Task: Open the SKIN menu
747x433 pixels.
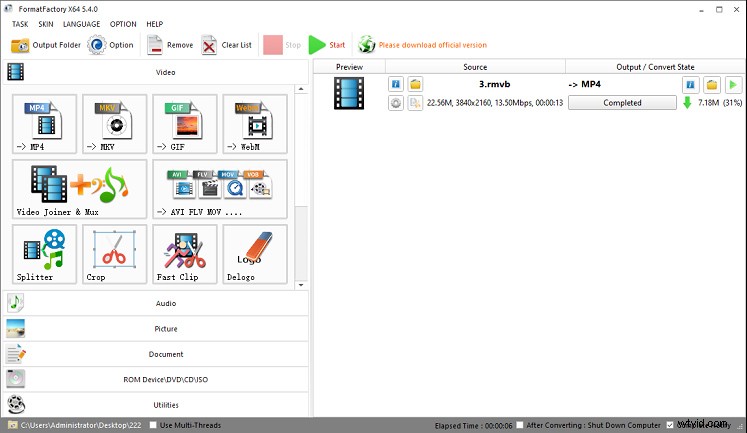Action: tap(46, 24)
